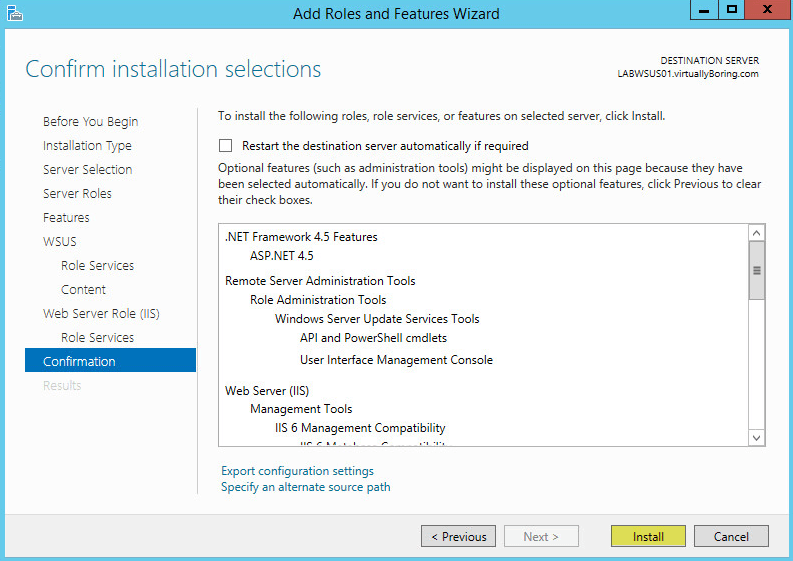Click Specify an alternate source path
The height and width of the screenshot is (561, 793).
tap(305, 487)
